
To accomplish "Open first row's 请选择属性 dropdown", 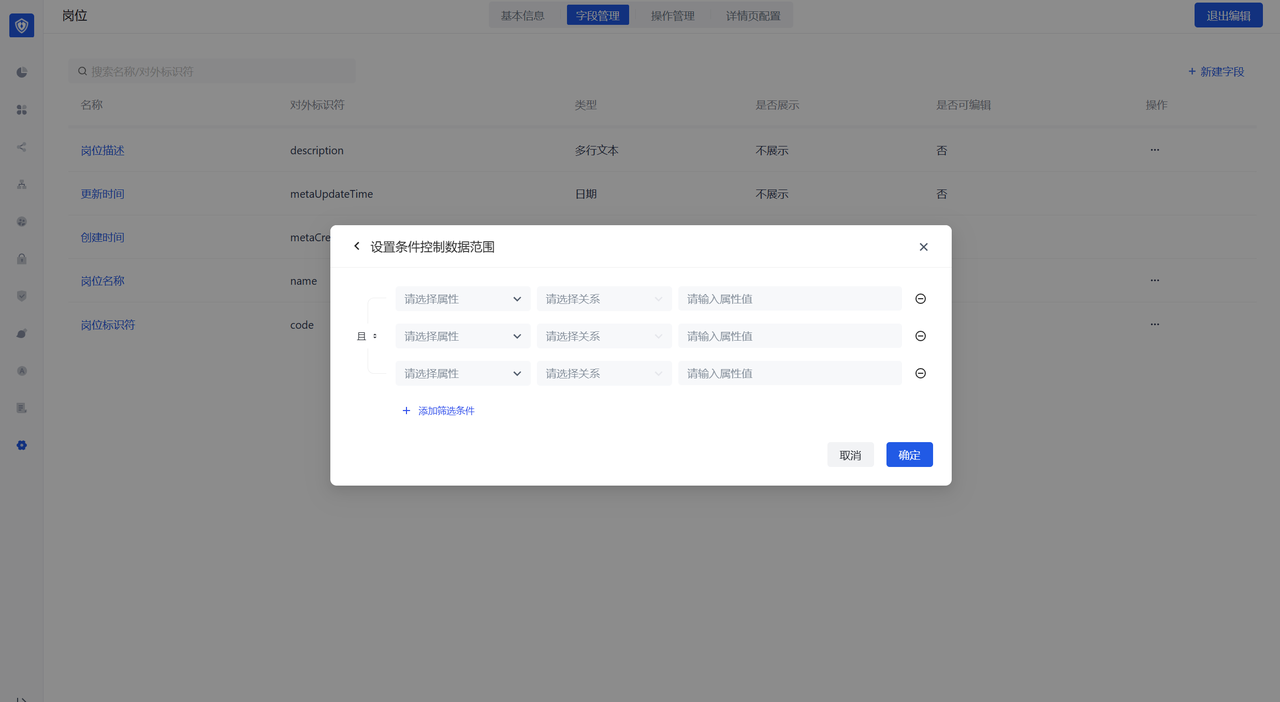I will [462, 299].
